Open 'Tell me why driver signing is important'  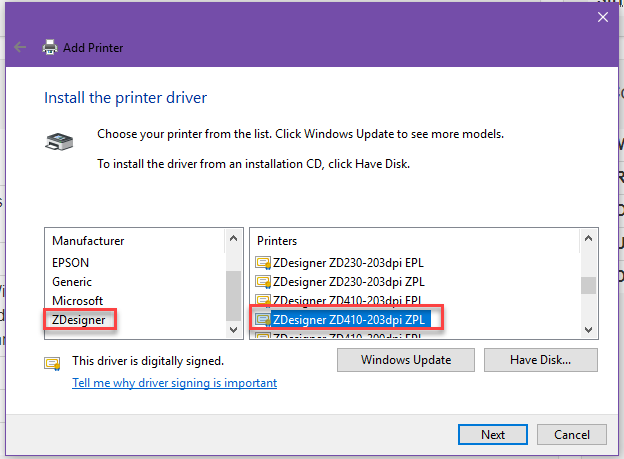click(x=174, y=383)
